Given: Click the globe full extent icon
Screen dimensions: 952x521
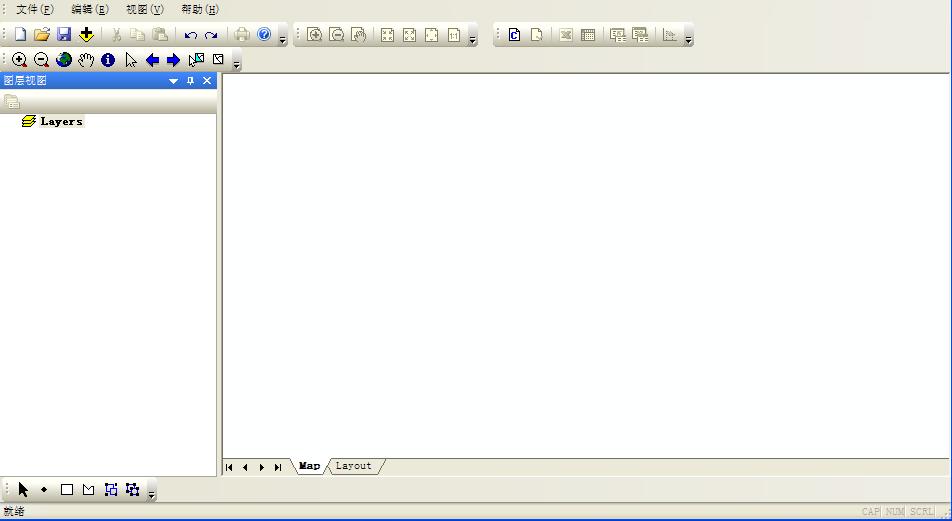Looking at the screenshot, I should [x=64, y=60].
